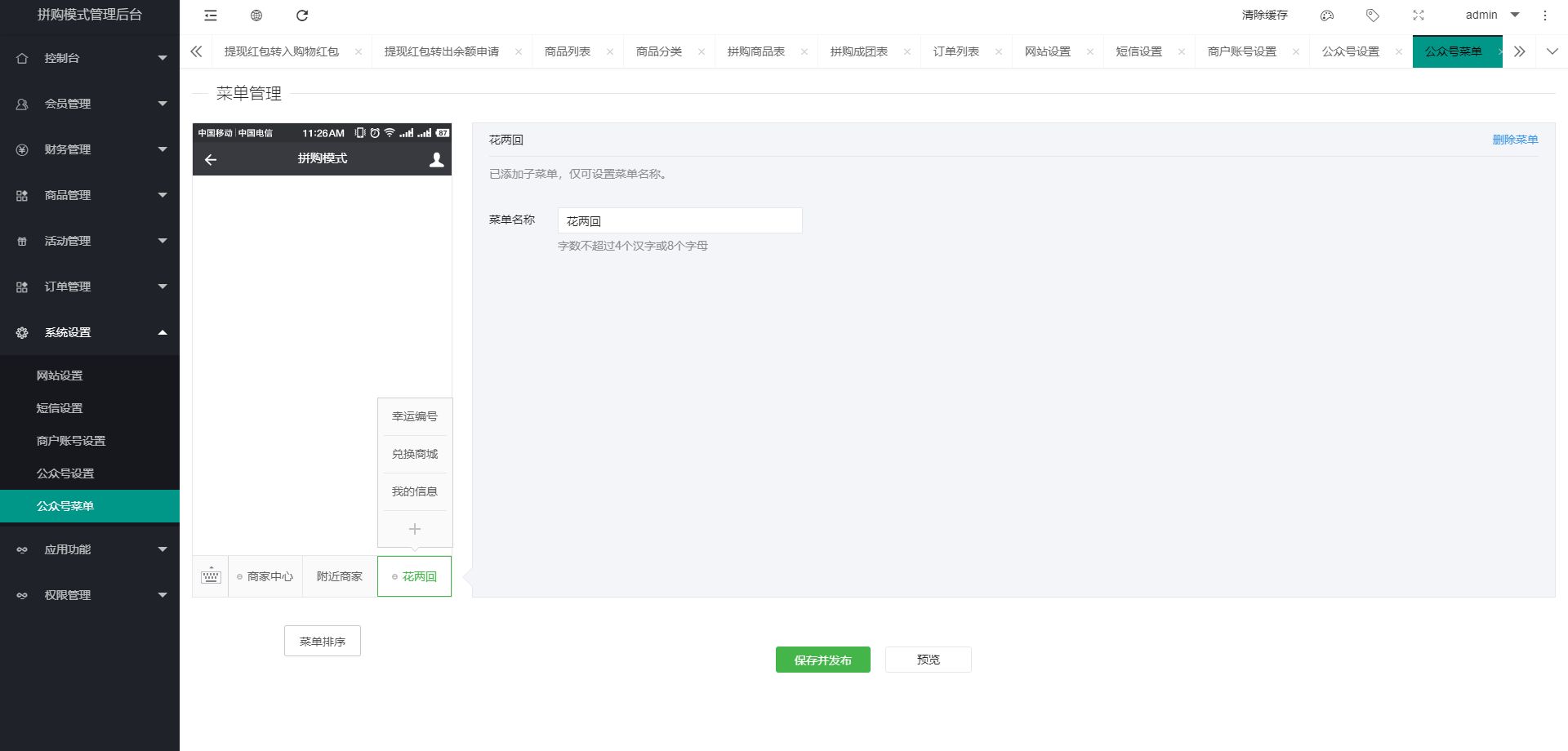1568x751 pixels.
Task: Add a submenu with the plus icon
Action: [x=415, y=529]
